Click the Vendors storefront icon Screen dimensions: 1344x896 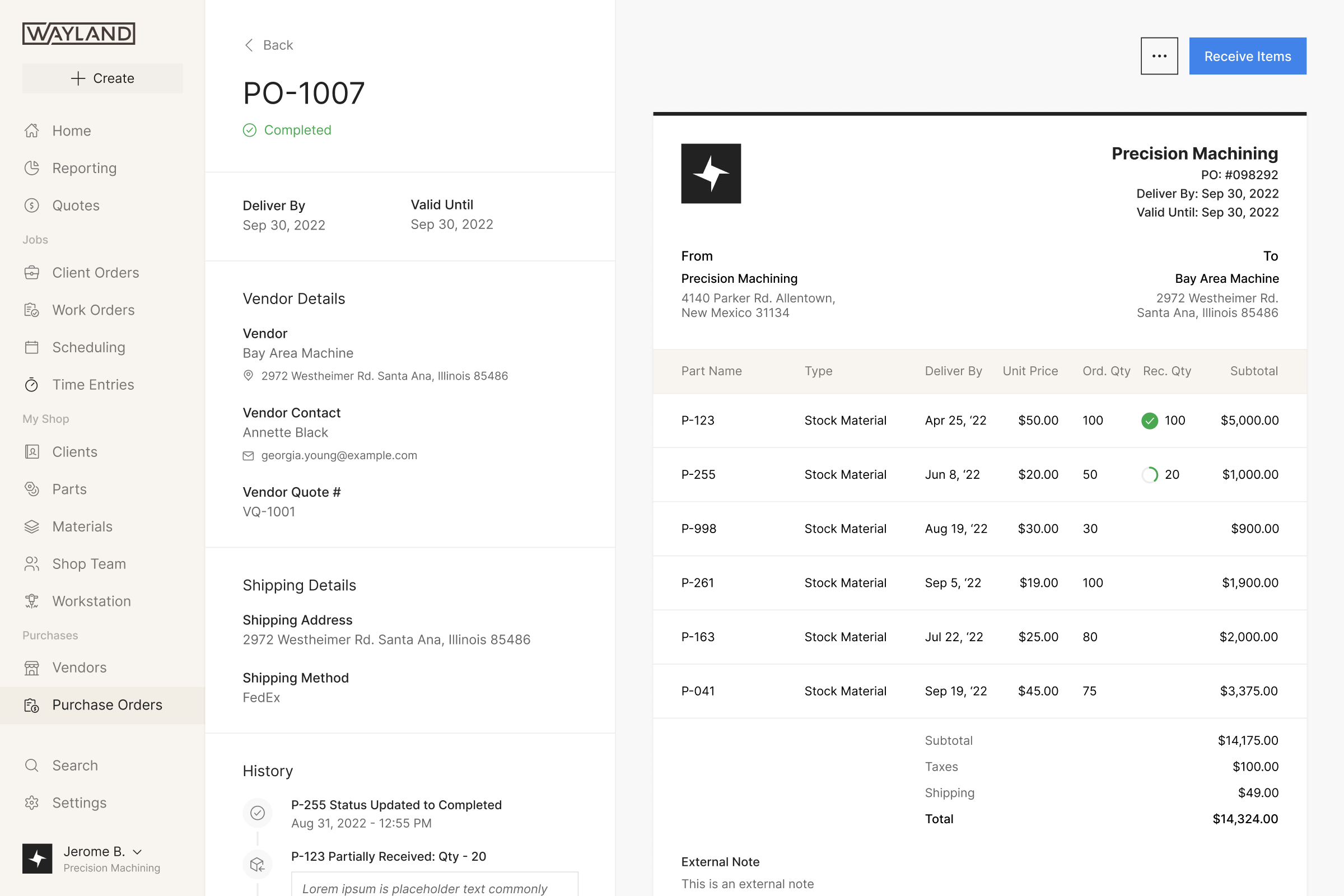coord(32,668)
